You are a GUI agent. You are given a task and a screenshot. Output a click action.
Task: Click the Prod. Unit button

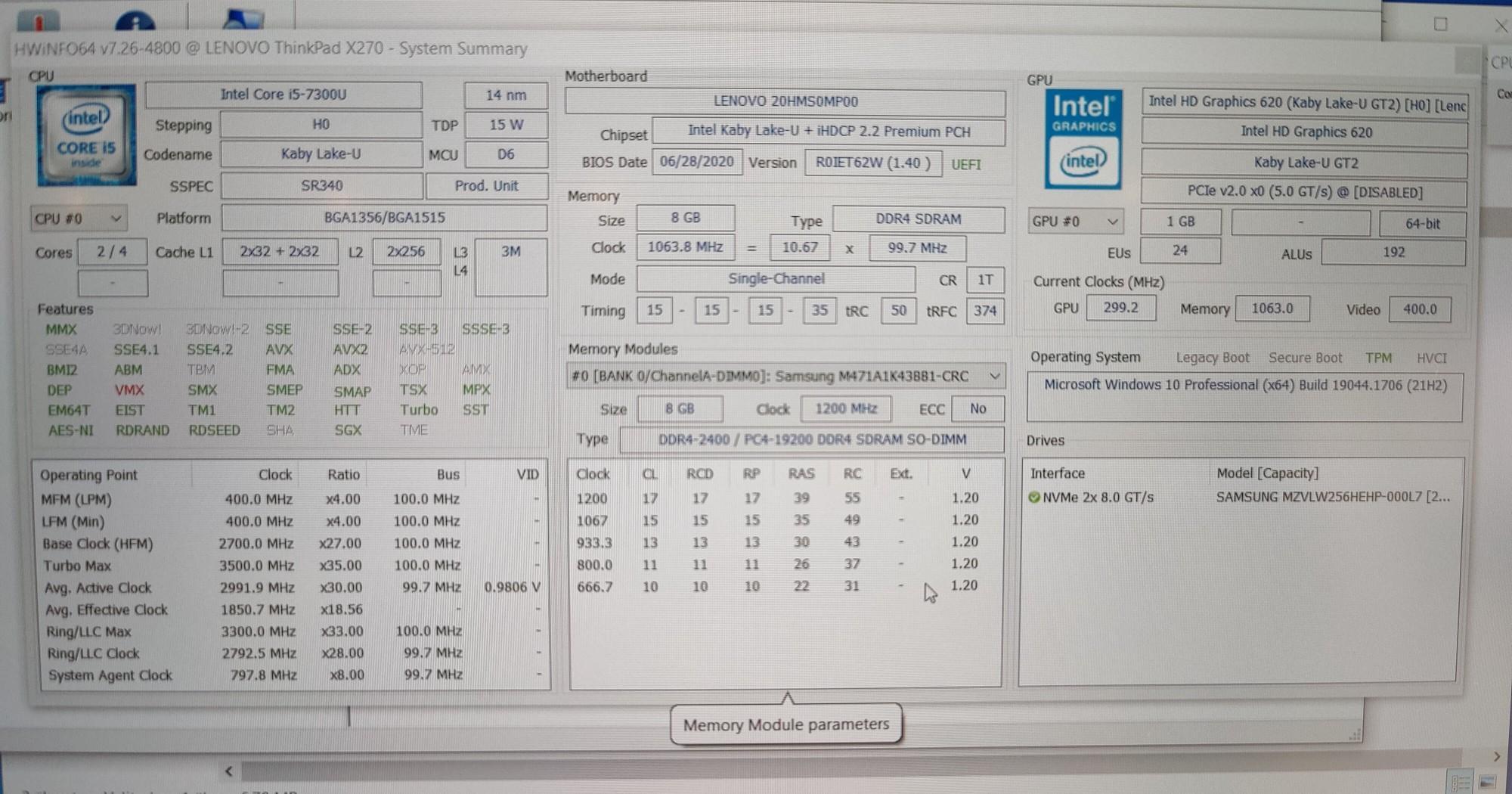click(x=486, y=186)
